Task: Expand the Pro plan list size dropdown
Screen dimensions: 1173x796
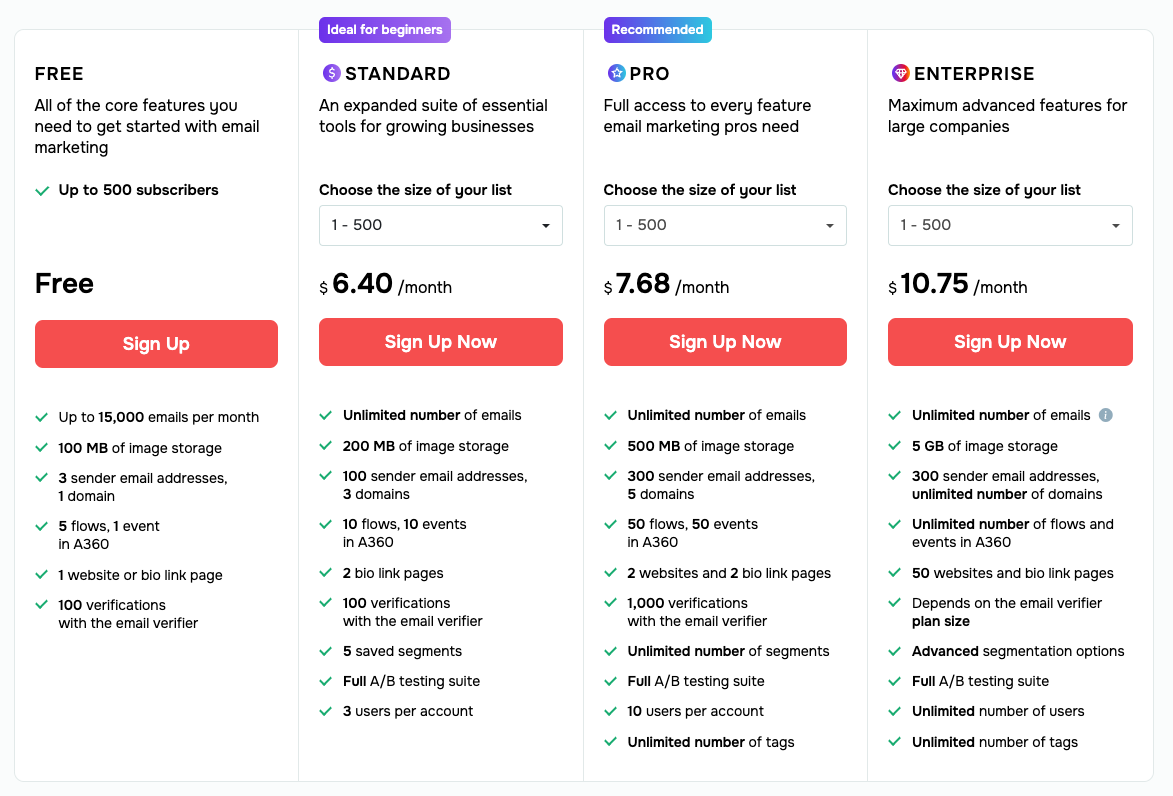Action: pos(725,225)
